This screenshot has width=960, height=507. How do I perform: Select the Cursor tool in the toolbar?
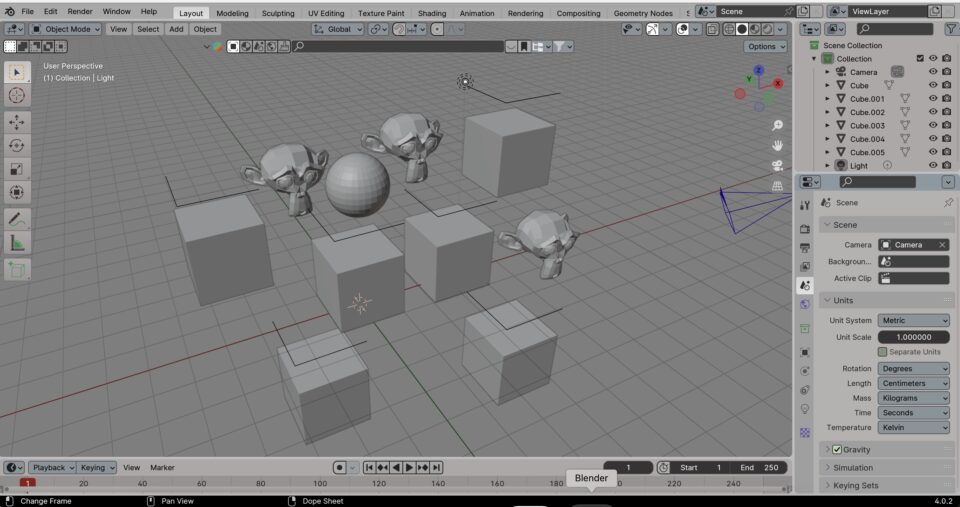coord(17,95)
